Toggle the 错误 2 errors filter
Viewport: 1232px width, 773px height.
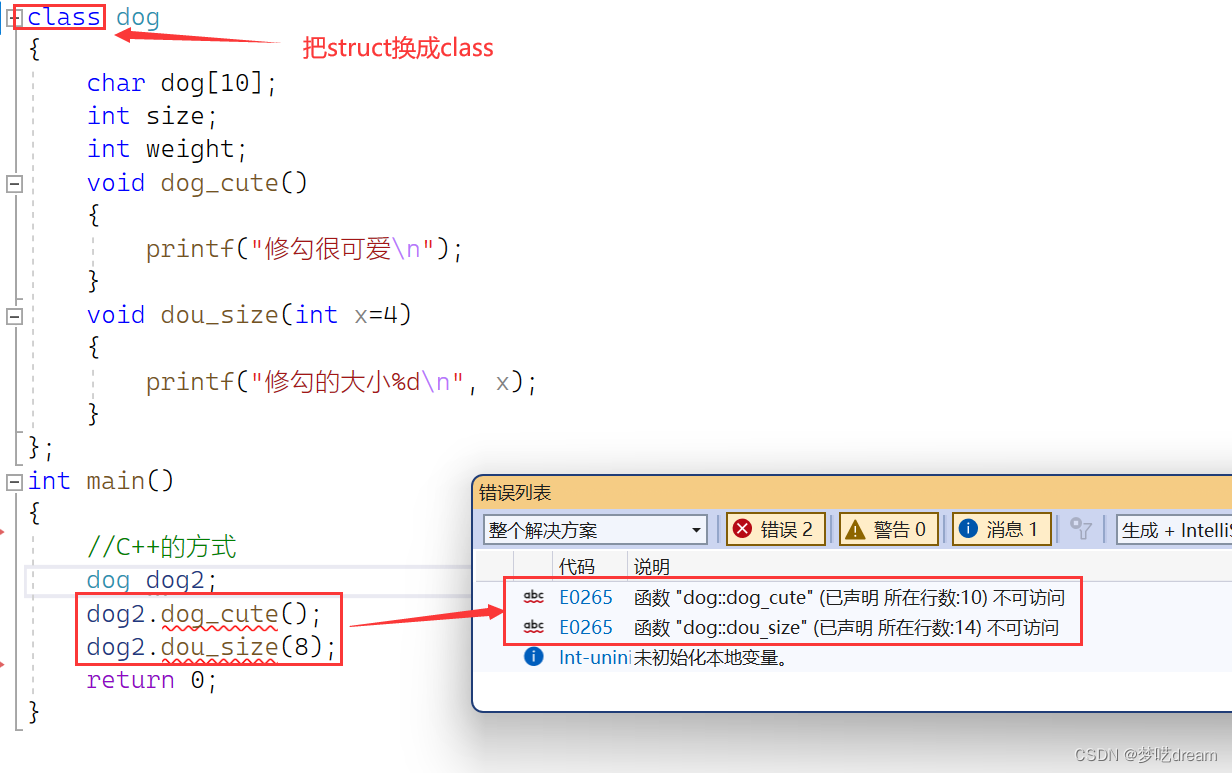point(776,529)
